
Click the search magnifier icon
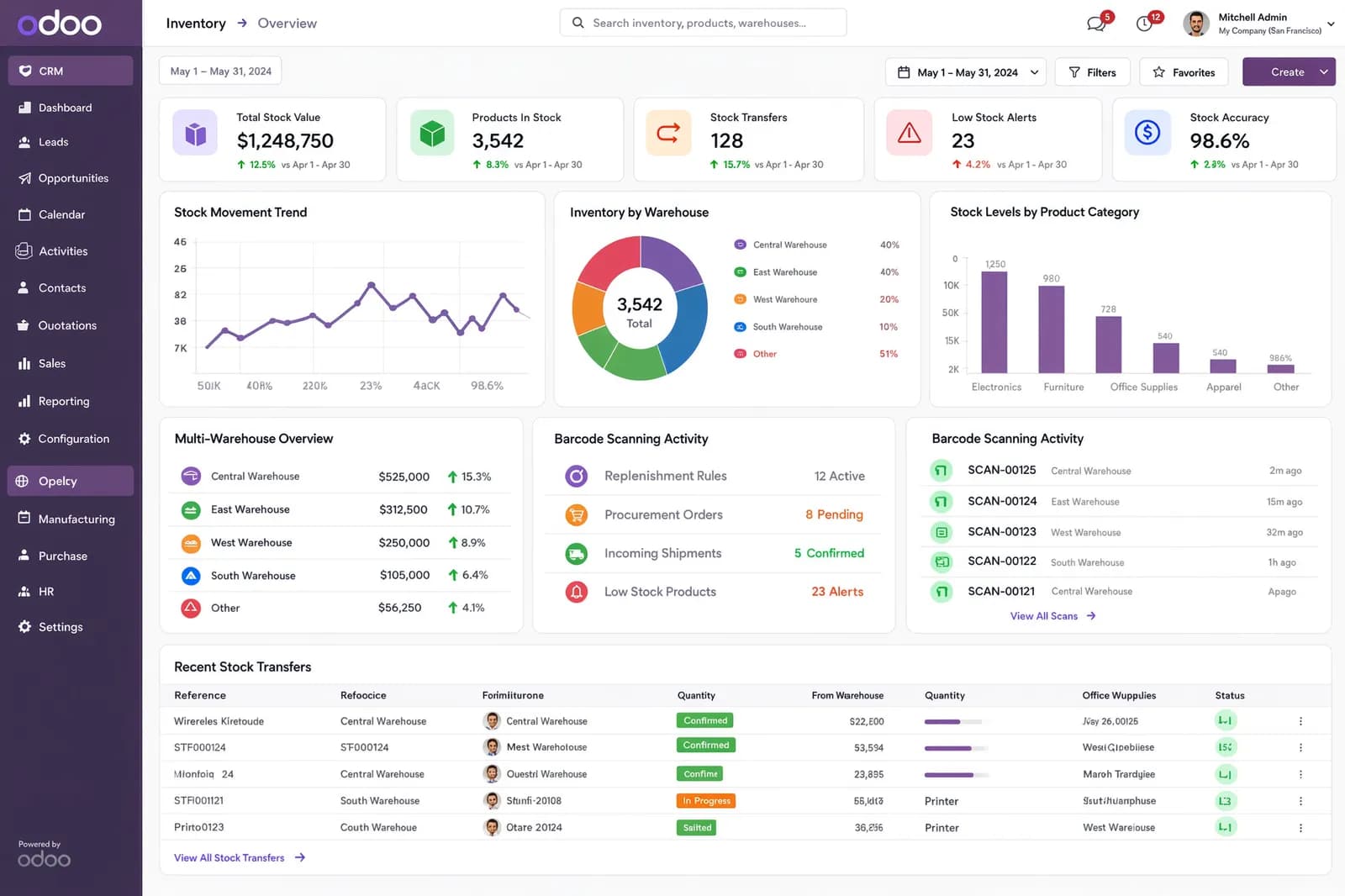coord(578,23)
